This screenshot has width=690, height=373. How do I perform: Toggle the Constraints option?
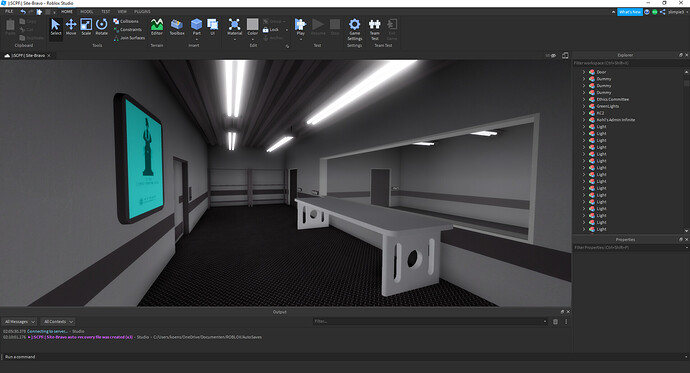point(128,29)
